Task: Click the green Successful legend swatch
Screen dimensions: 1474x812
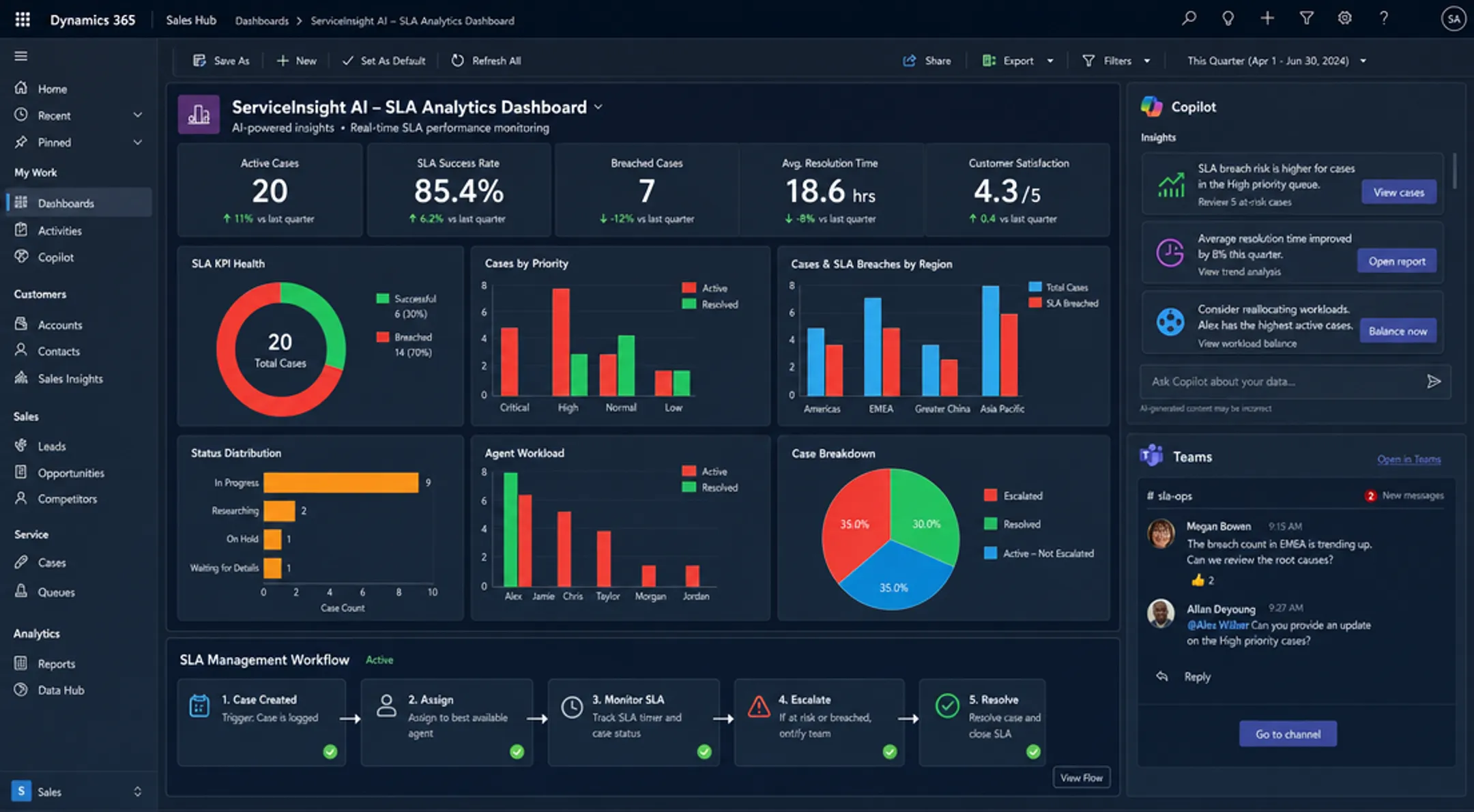Action: pyautogui.click(x=382, y=298)
